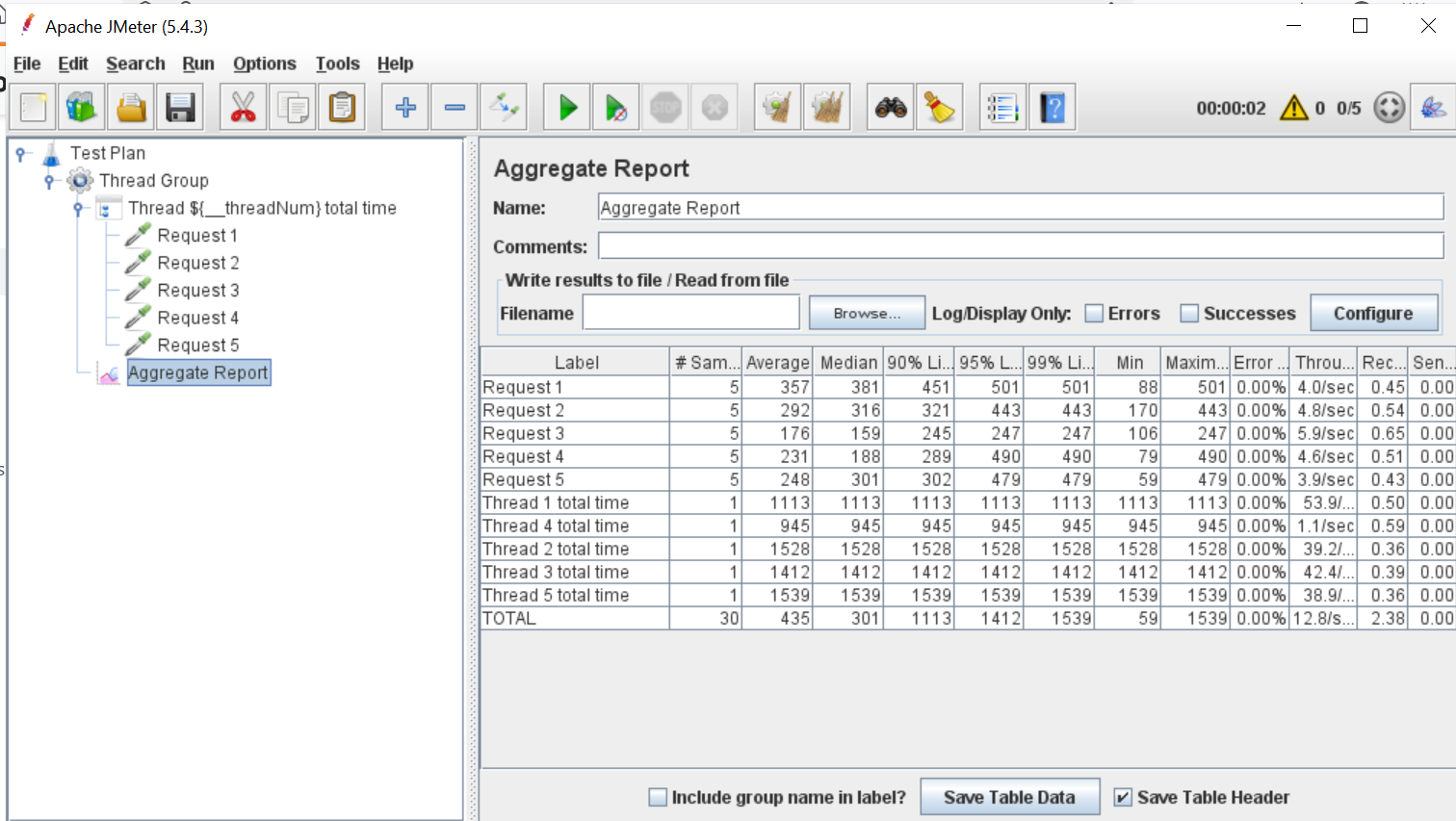
Task: Open the Options menu
Action: tap(265, 64)
